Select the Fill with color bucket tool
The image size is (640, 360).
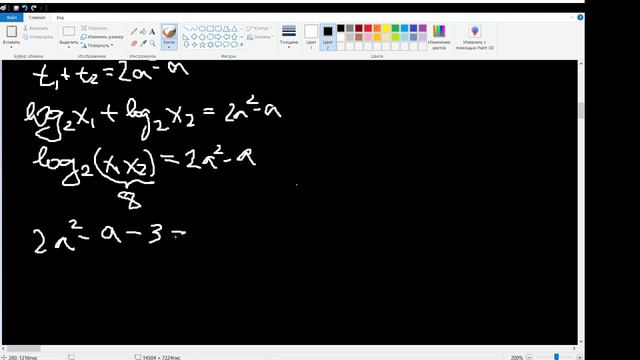click(143, 31)
